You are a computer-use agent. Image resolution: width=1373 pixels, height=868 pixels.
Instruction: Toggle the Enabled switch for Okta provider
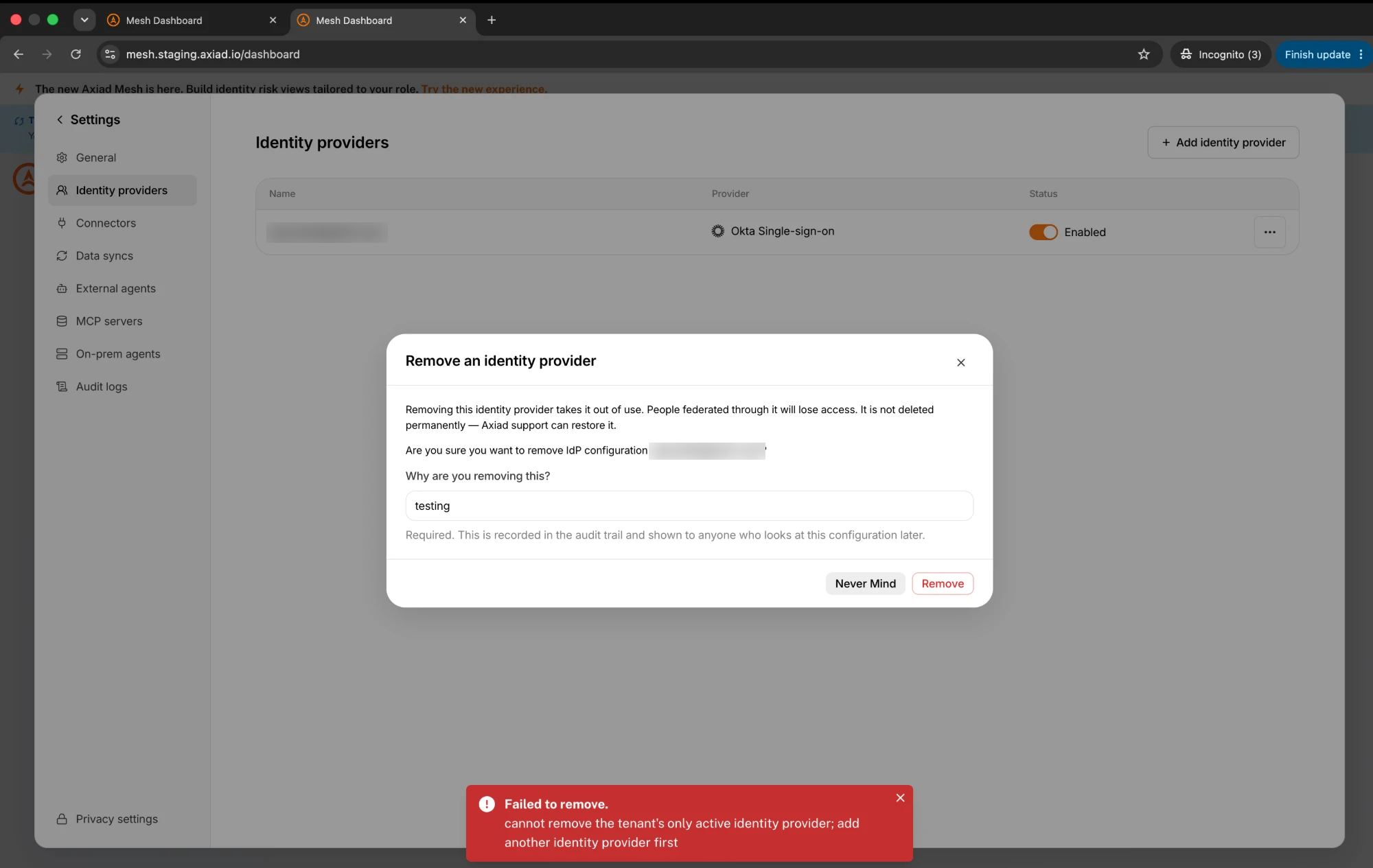(x=1043, y=232)
